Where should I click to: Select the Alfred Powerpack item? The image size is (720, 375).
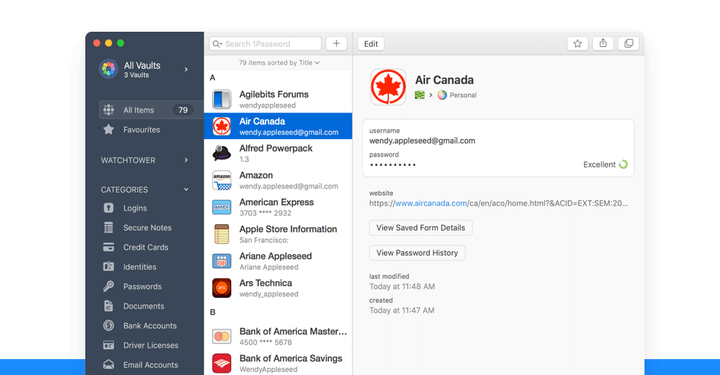278,153
